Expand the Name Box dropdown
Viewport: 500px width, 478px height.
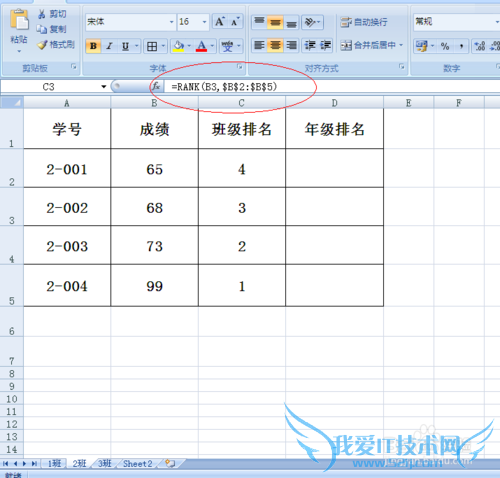(x=104, y=87)
